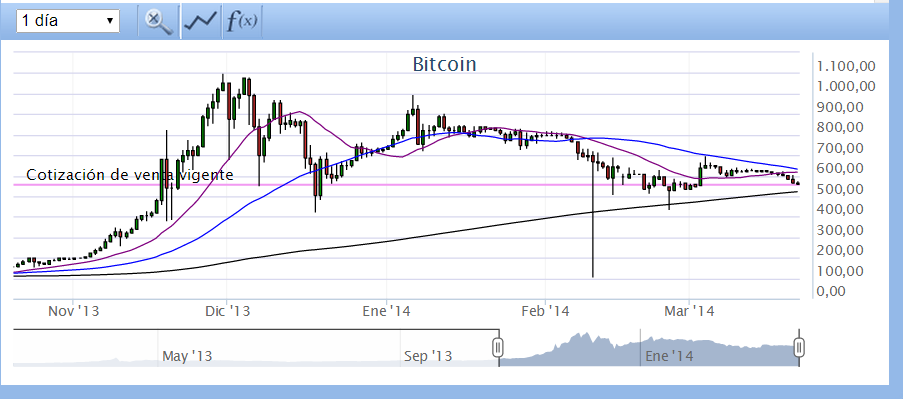This screenshot has width=903, height=399.
Task: Click the "Bitcoin" chart title
Action: 445,64
